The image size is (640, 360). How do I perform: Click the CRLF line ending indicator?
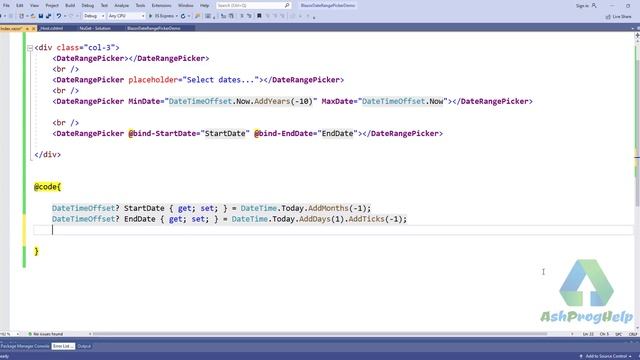coord(633,334)
